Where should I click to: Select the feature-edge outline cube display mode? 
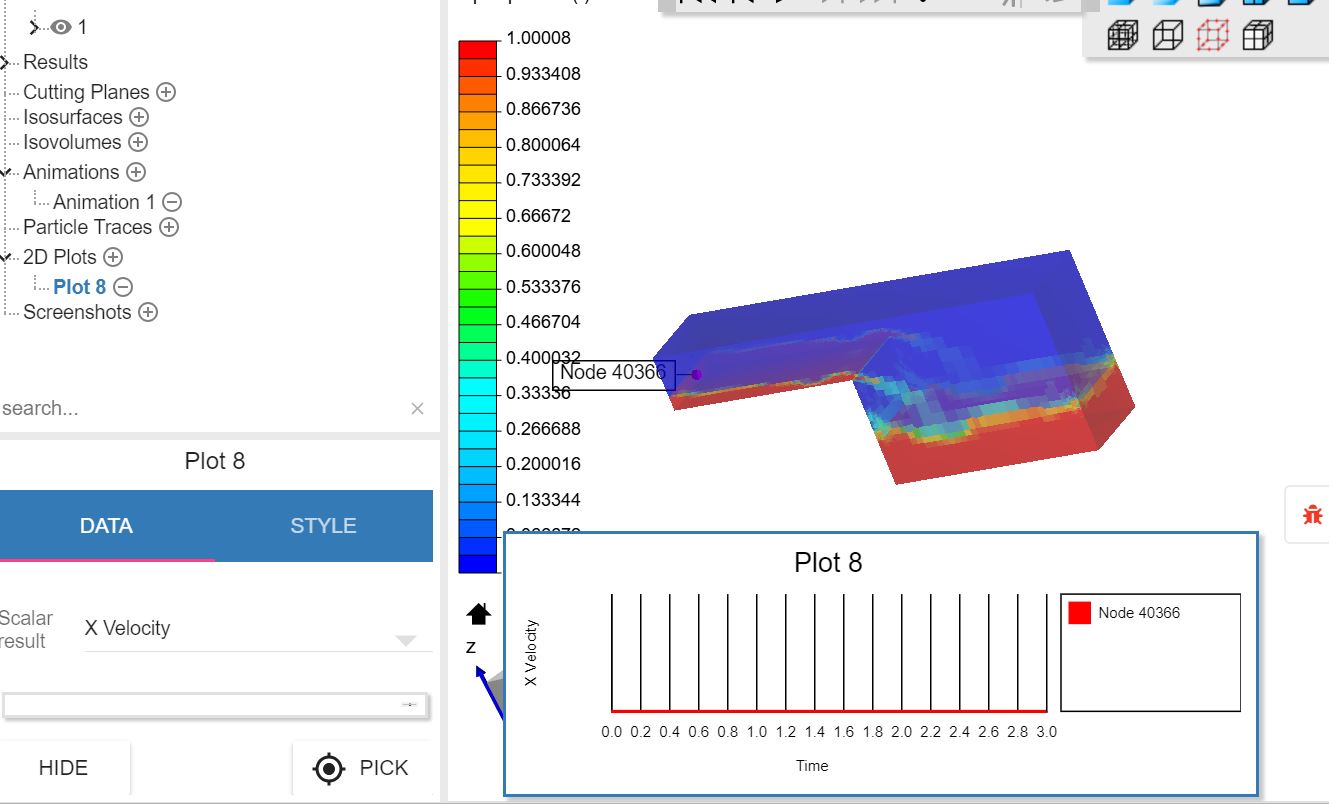pyautogui.click(x=1167, y=34)
